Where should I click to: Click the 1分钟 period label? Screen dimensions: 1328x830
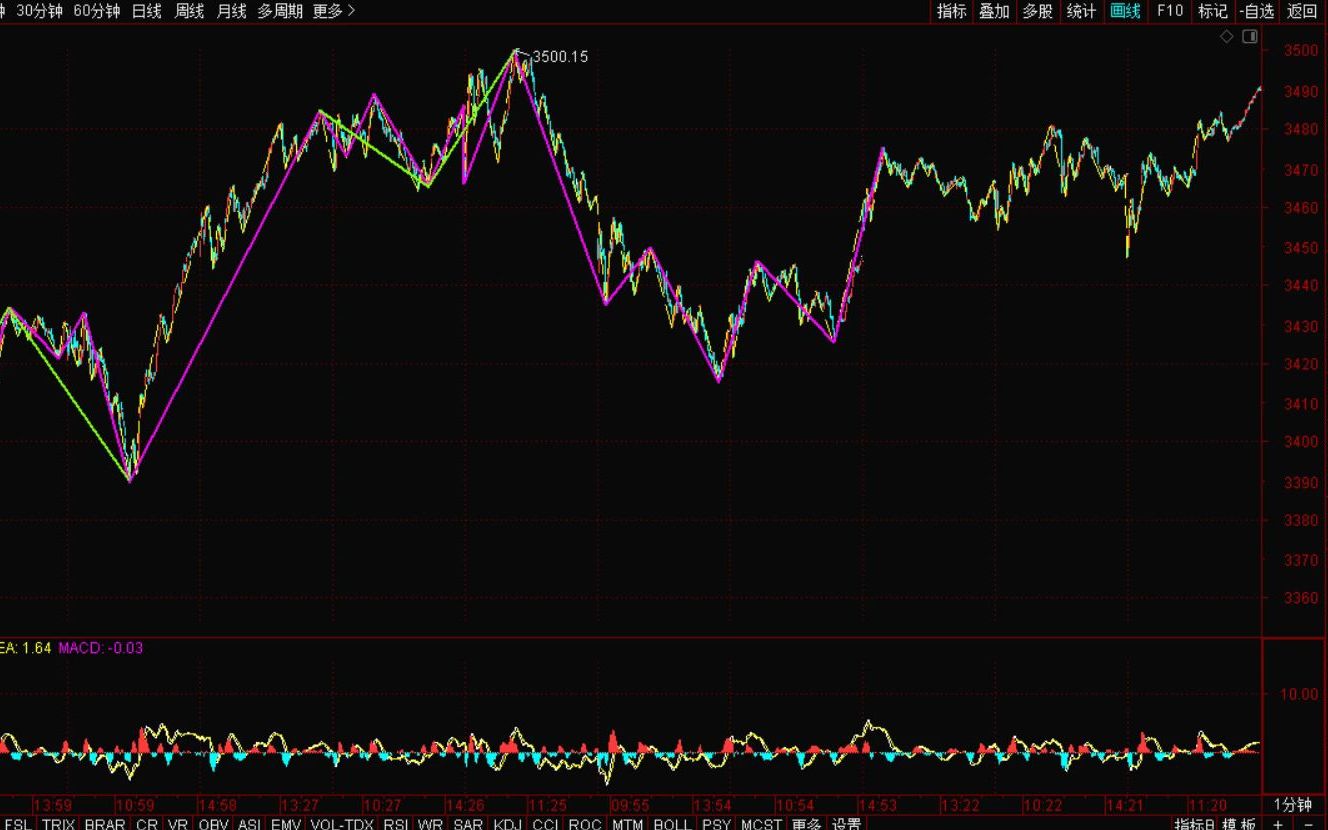coord(1292,805)
